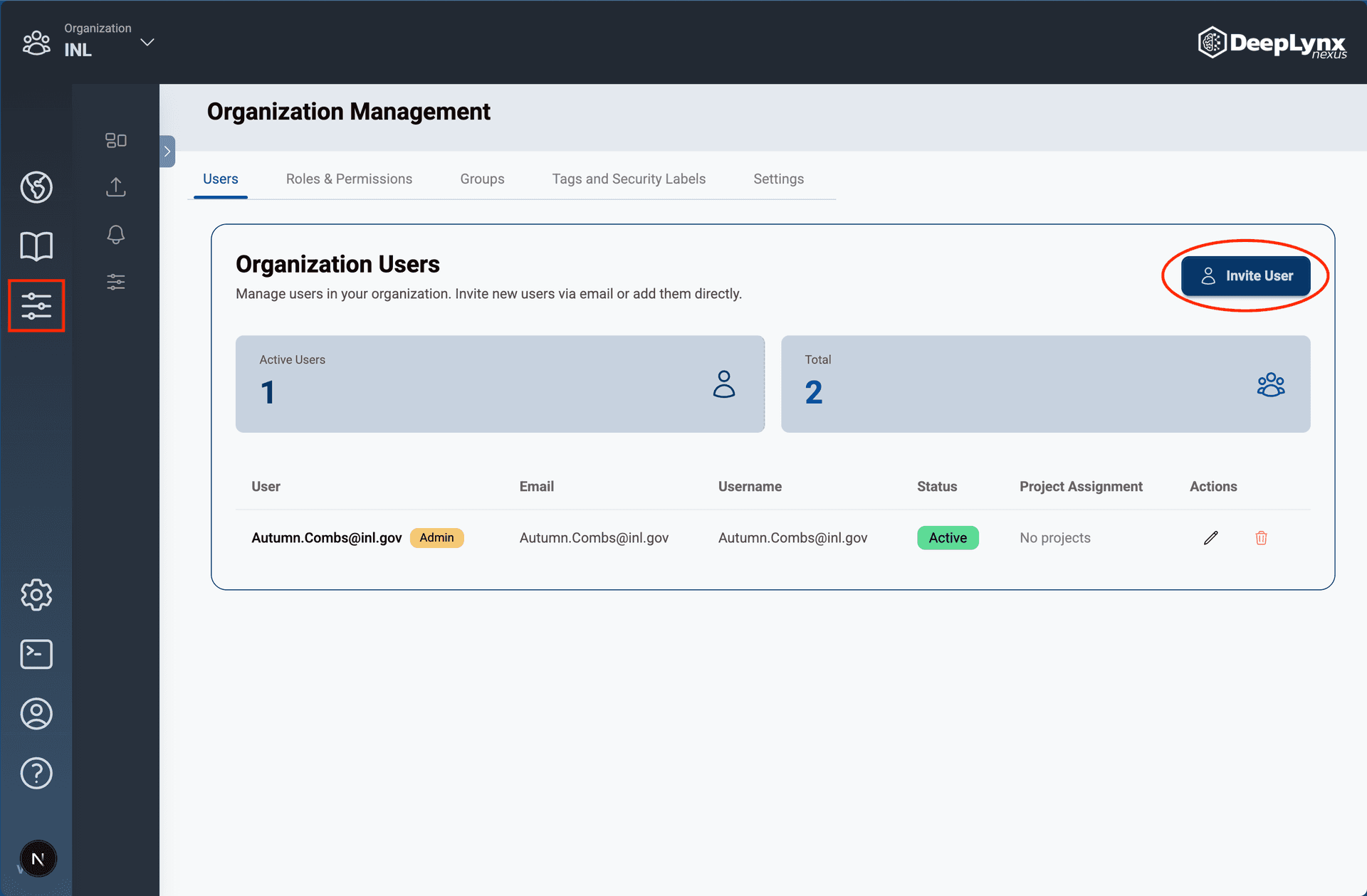This screenshot has height=896, width=1367.
Task: Expand the collapsed side panel arrow
Action: point(167,151)
